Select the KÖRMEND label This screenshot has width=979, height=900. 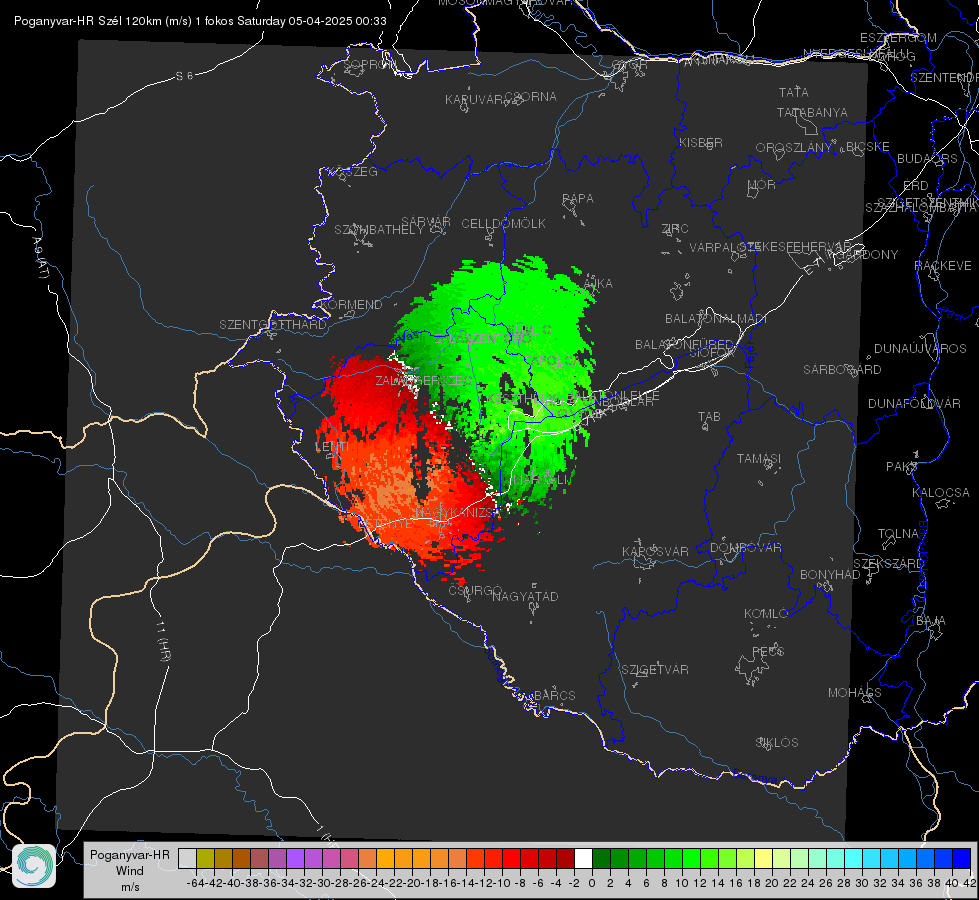point(351,305)
